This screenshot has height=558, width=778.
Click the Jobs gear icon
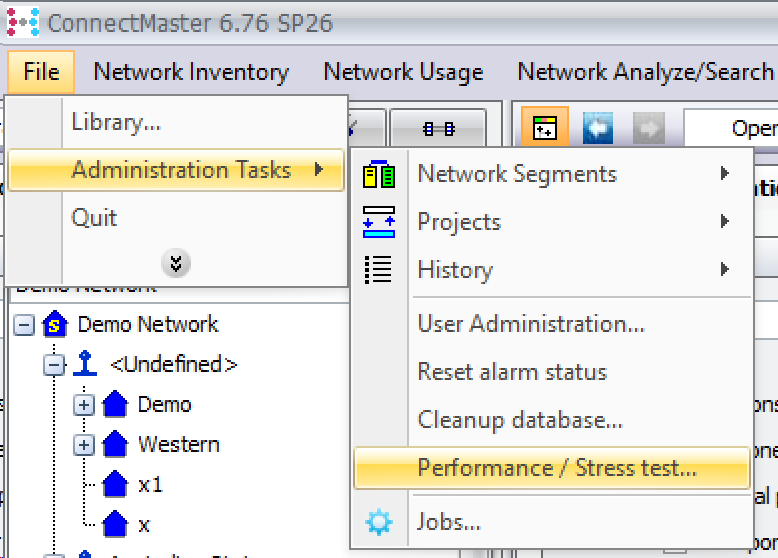(x=379, y=522)
